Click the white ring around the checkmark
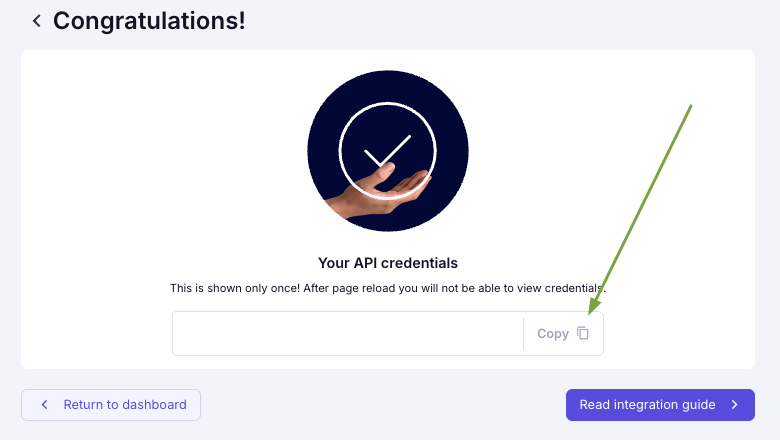Screen dimensions: 780x440 pyautogui.click(x=388, y=151)
